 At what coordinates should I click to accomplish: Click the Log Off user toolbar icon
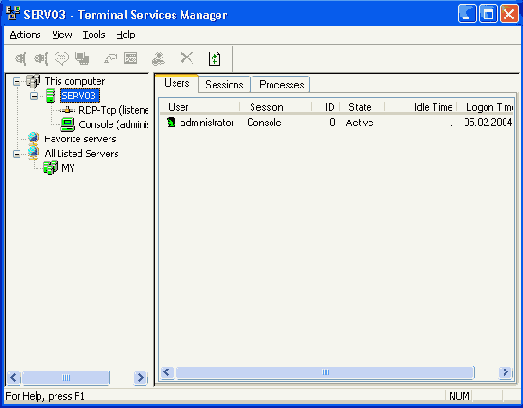pos(158,59)
